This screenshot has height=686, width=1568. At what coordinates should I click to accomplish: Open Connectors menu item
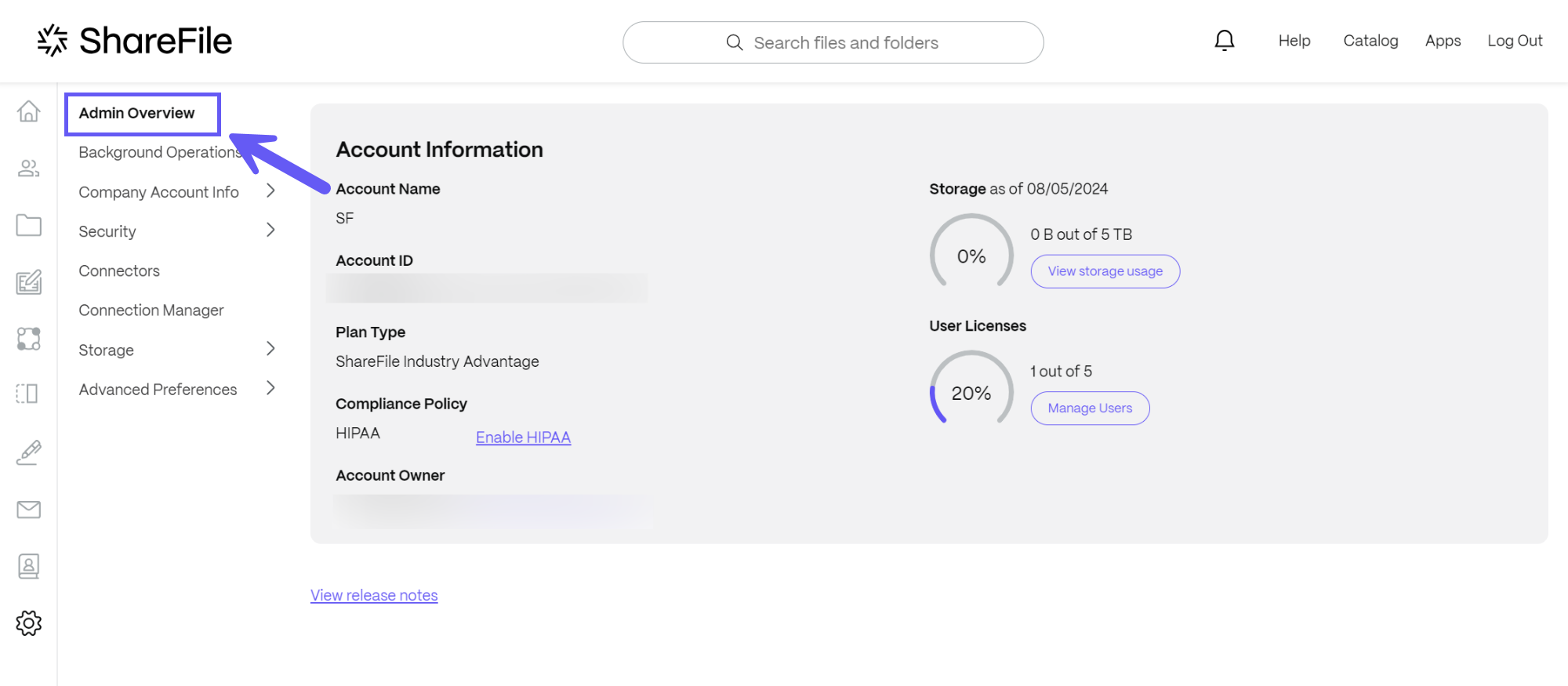pos(119,270)
